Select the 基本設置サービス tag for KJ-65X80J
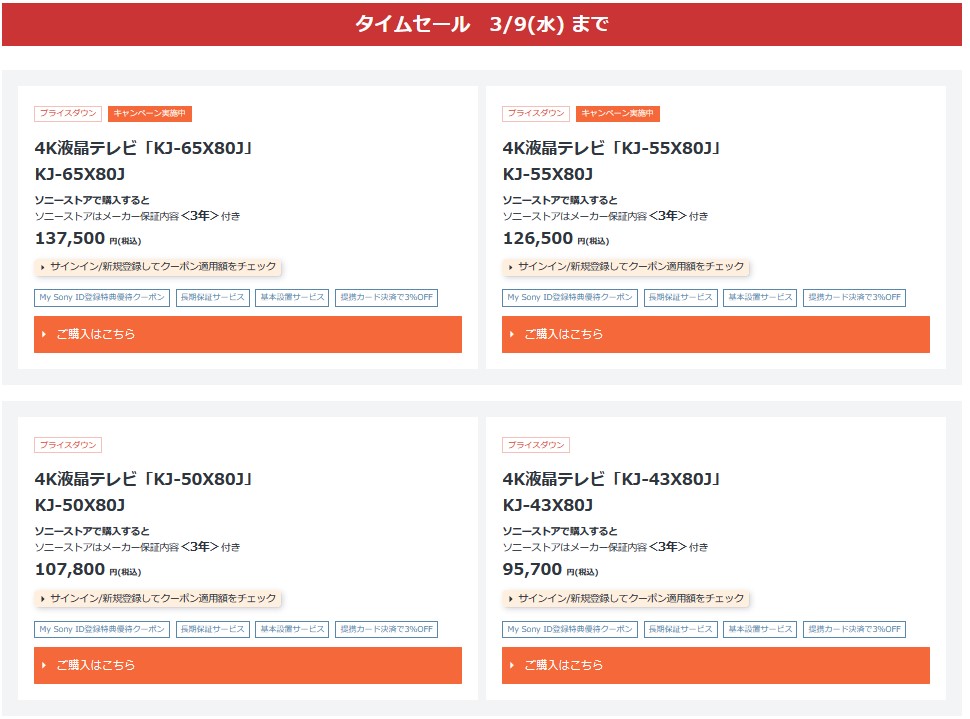970x719 pixels. (292, 298)
